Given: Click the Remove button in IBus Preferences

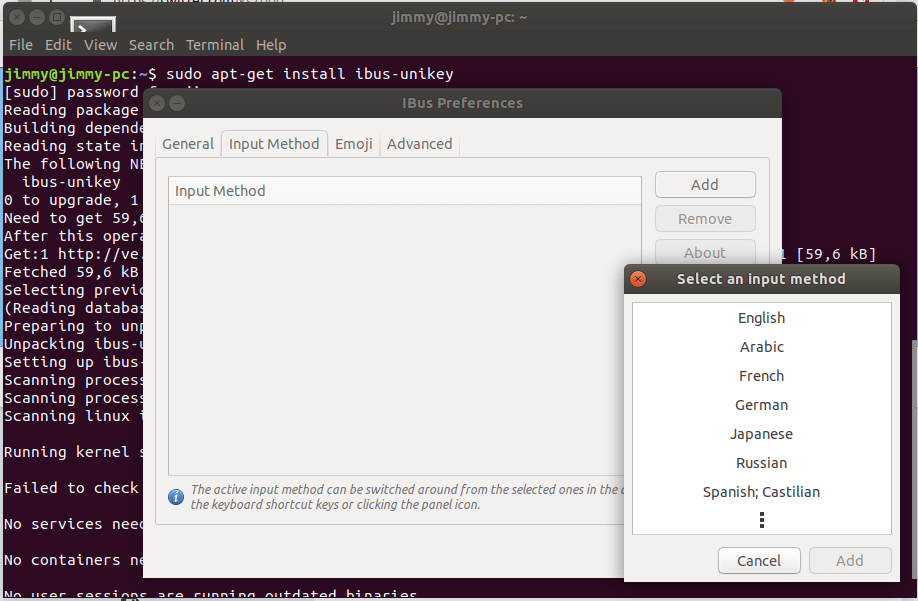Looking at the screenshot, I should coord(705,219).
